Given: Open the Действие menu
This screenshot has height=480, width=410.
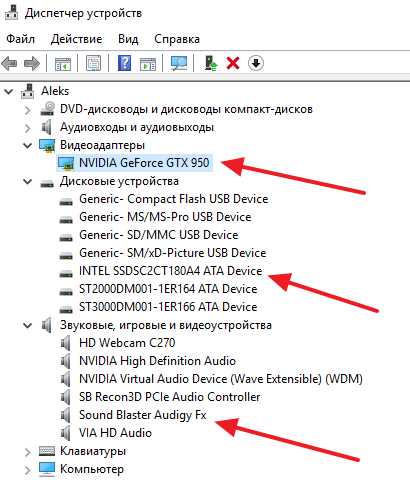Looking at the screenshot, I should tap(76, 39).
